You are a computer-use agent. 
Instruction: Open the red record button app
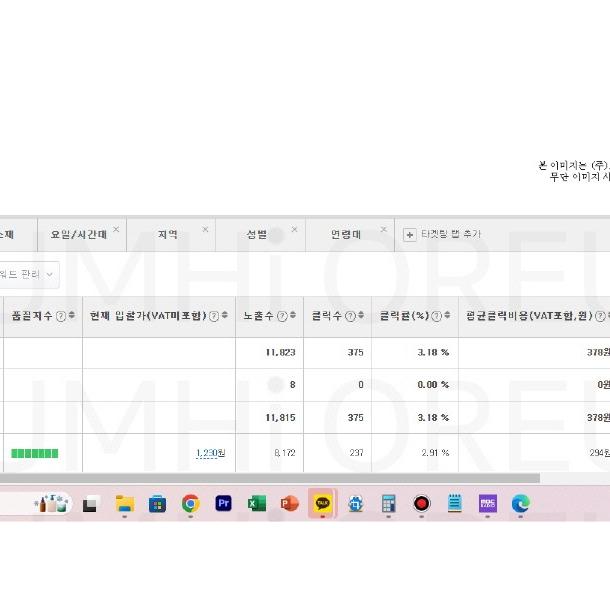point(422,504)
